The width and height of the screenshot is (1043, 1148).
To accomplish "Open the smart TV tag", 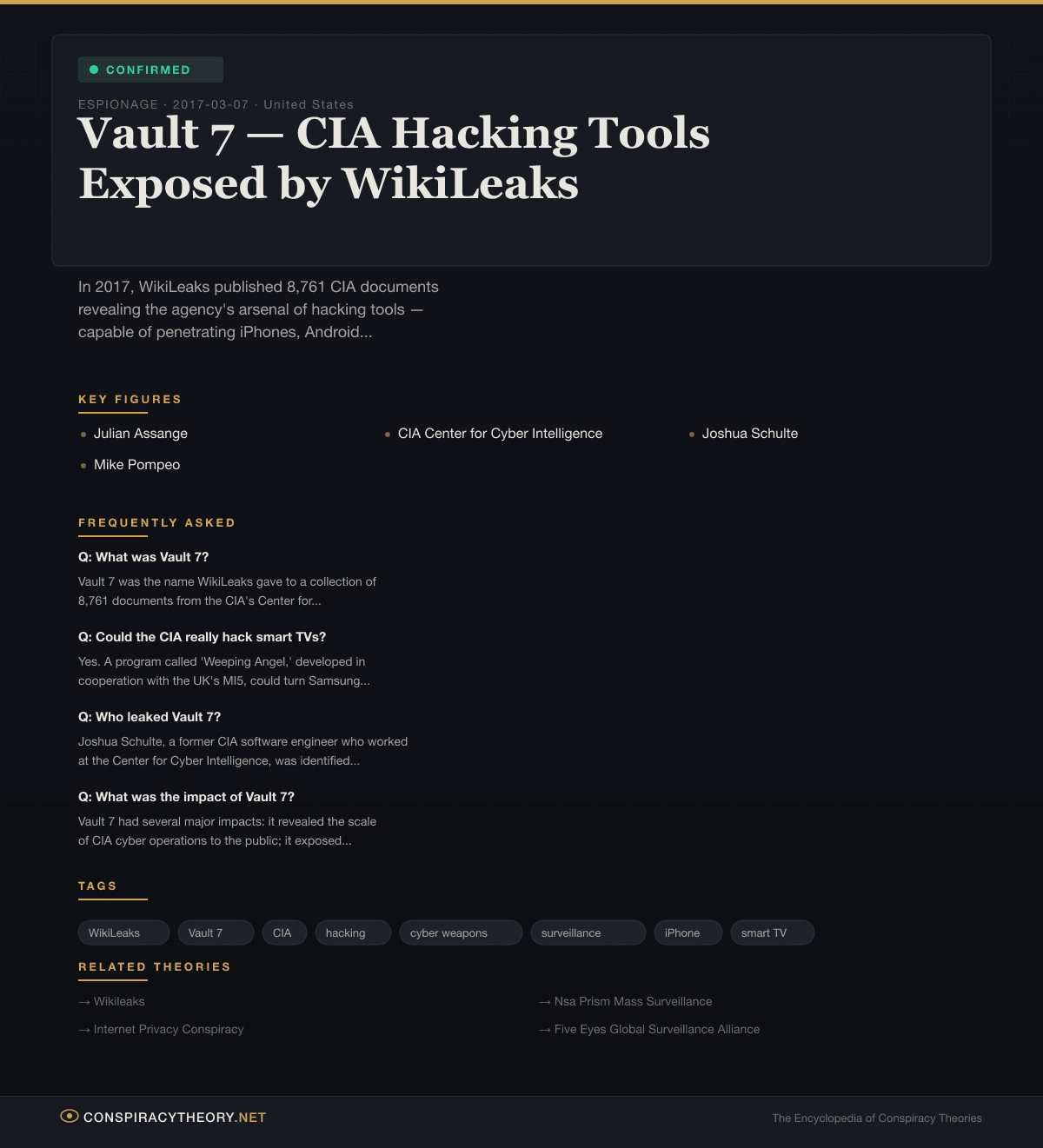I will [771, 932].
